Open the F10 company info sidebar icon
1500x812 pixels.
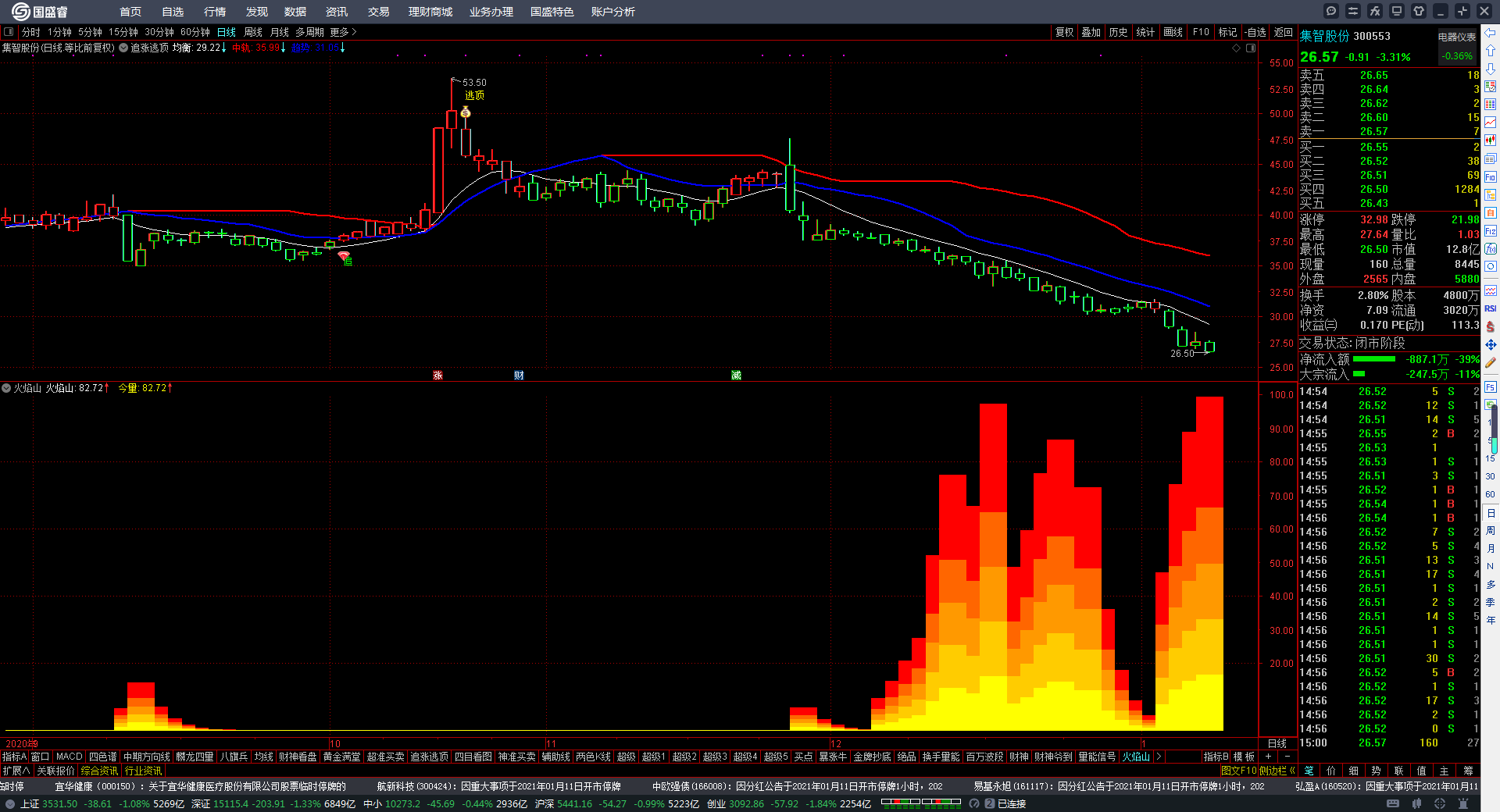tap(1491, 177)
